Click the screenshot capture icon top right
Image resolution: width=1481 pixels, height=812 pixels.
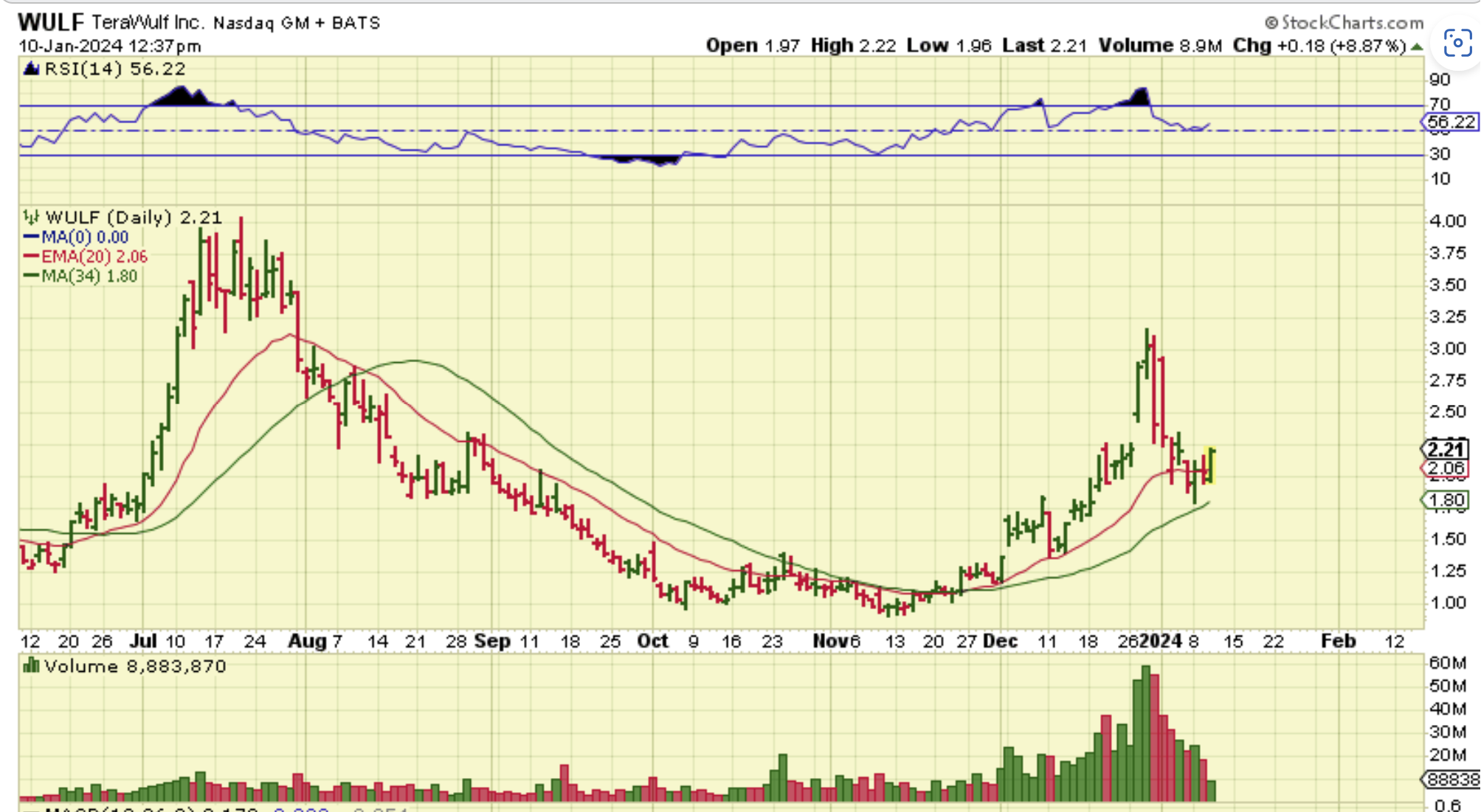1457,43
